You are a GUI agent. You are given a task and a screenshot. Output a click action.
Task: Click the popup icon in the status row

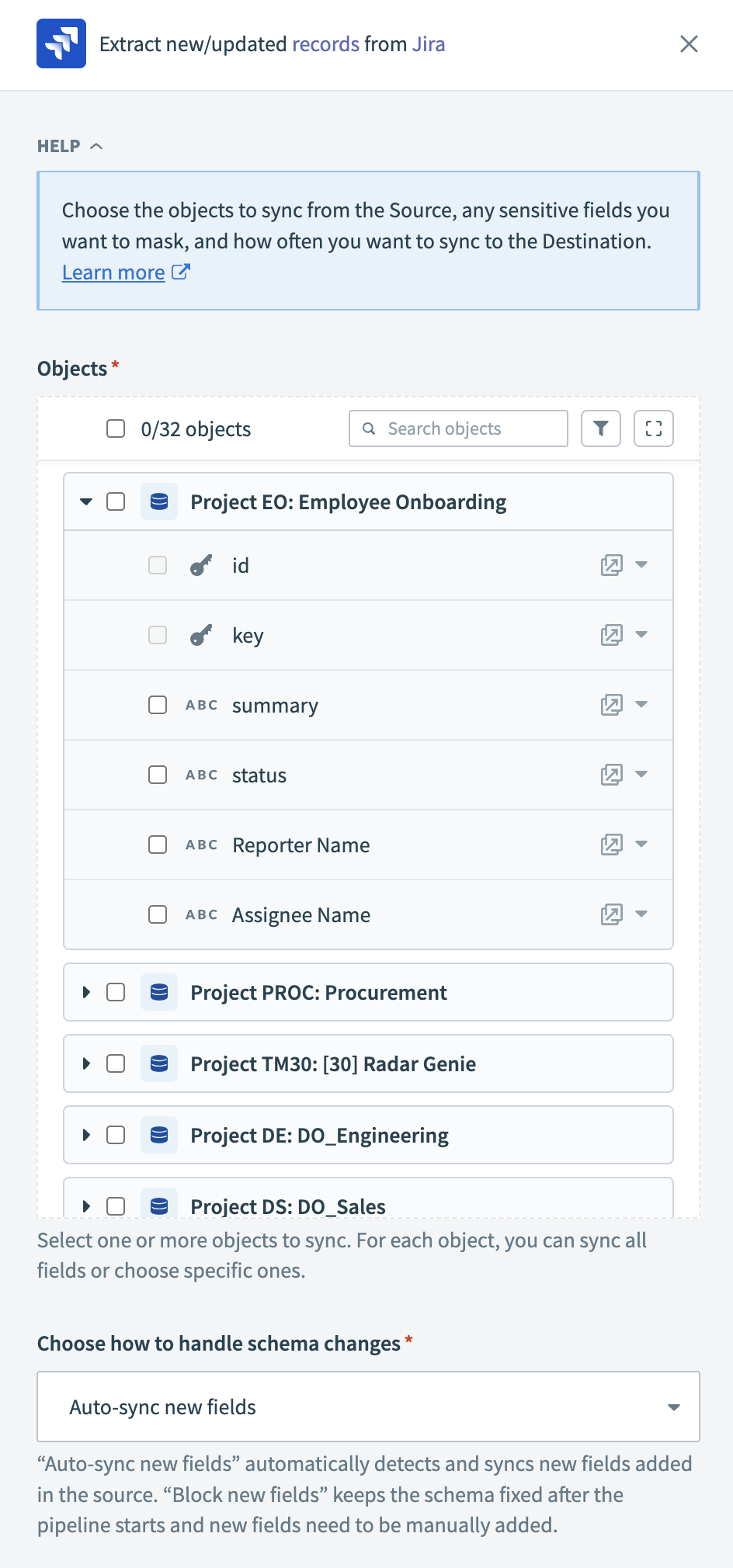(x=612, y=775)
